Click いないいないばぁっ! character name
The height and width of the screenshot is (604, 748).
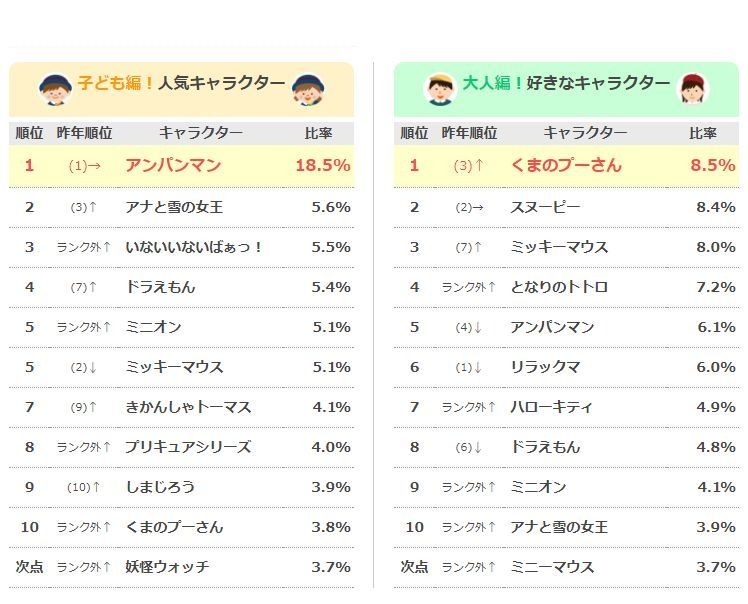(194, 247)
